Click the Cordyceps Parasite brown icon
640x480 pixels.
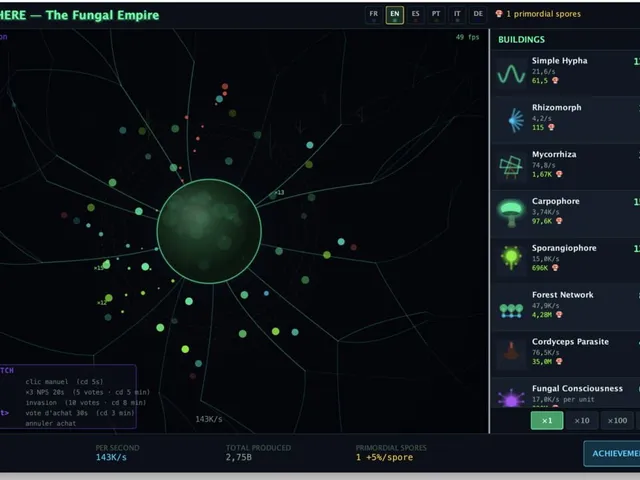click(x=511, y=351)
